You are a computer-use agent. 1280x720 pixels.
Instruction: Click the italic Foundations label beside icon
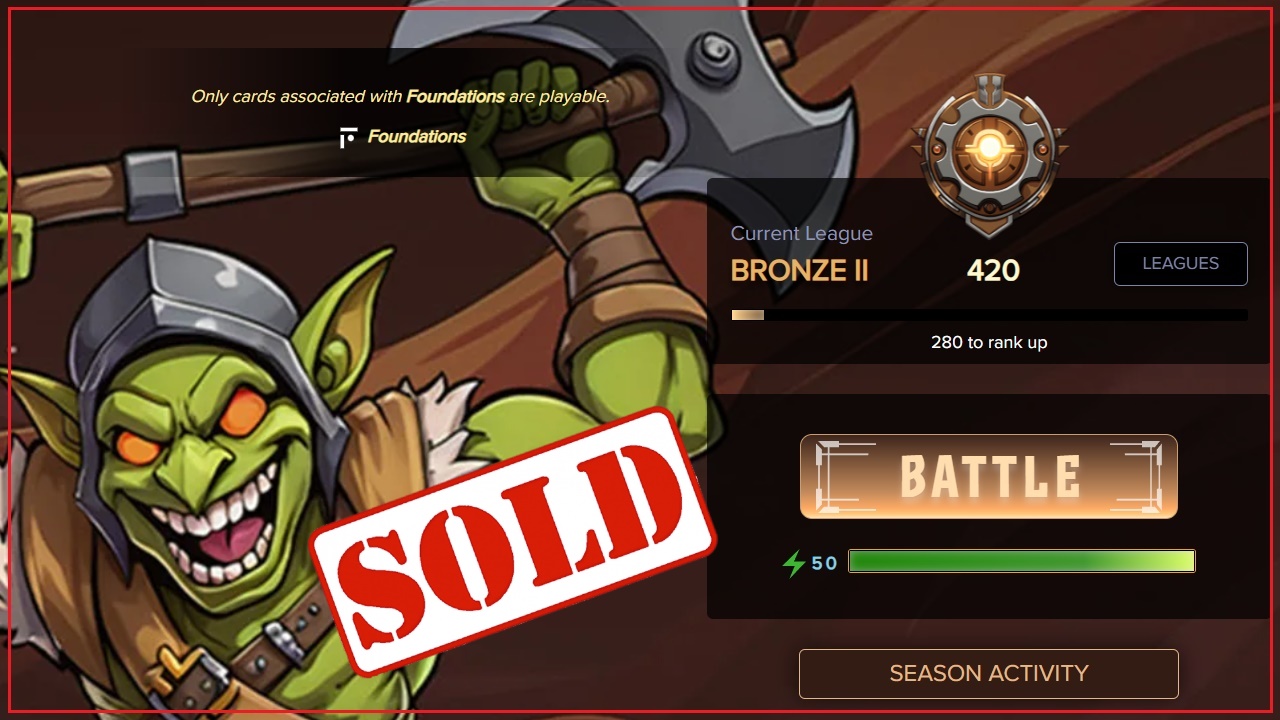417,137
